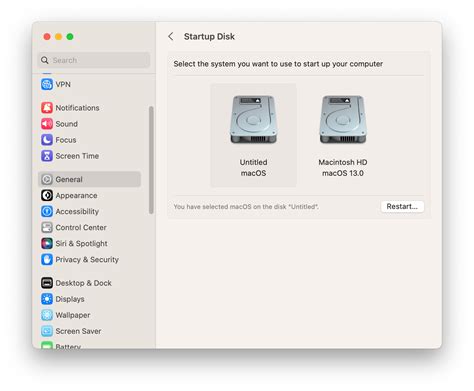The width and height of the screenshot is (474, 391).
Task: Click the search magnifier icon
Action: tap(45, 60)
